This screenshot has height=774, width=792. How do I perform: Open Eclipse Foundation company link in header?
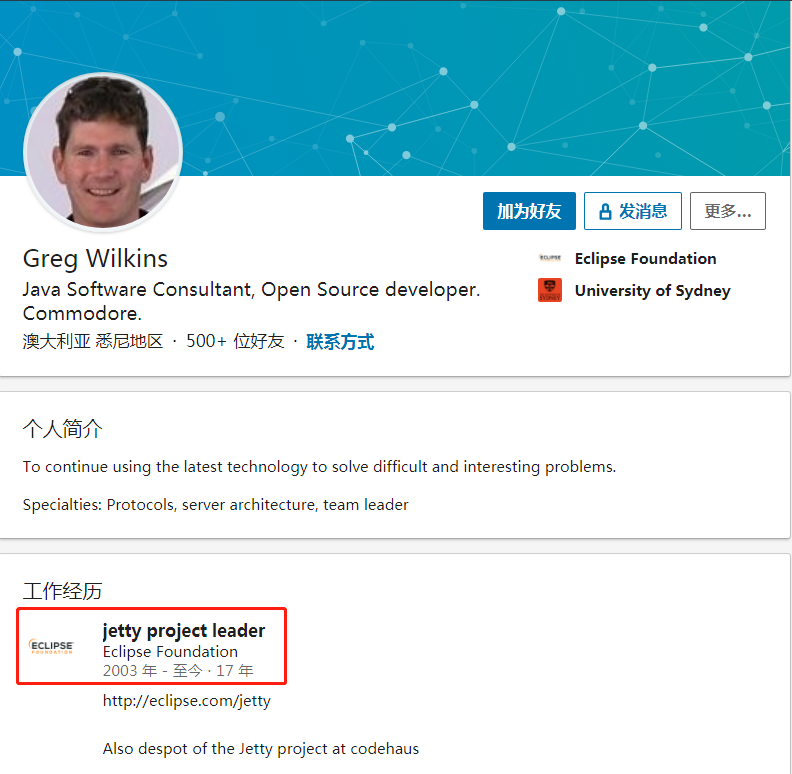coord(645,259)
